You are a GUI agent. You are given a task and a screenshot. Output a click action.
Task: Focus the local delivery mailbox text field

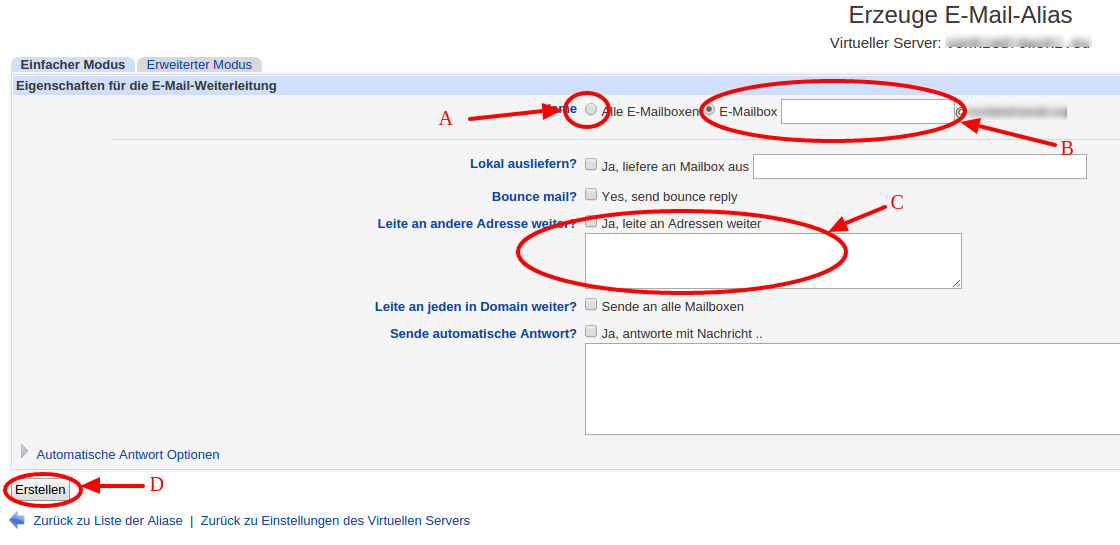pyautogui.click(x=919, y=167)
